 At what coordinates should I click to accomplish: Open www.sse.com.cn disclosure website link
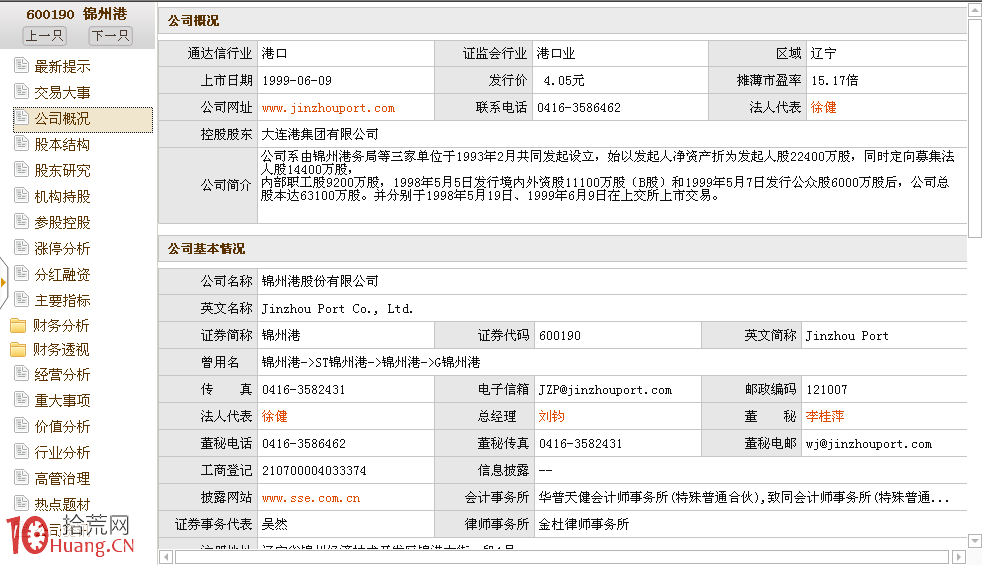[x=311, y=498]
